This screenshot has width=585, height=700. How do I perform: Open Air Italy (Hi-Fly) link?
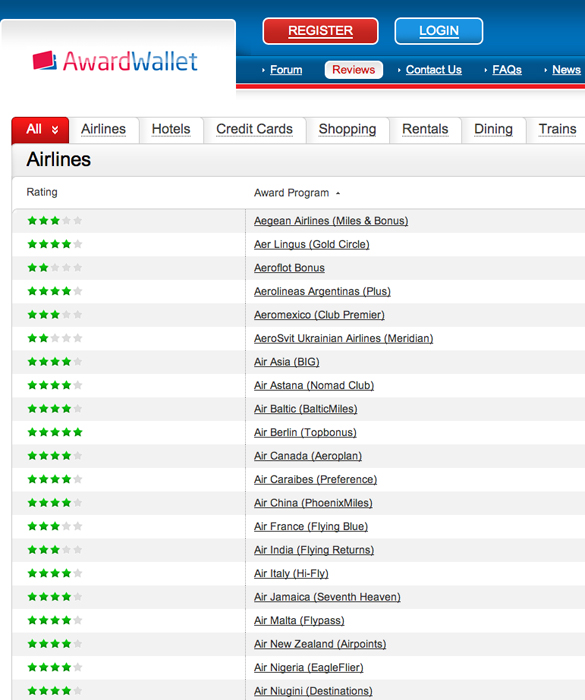tap(291, 573)
